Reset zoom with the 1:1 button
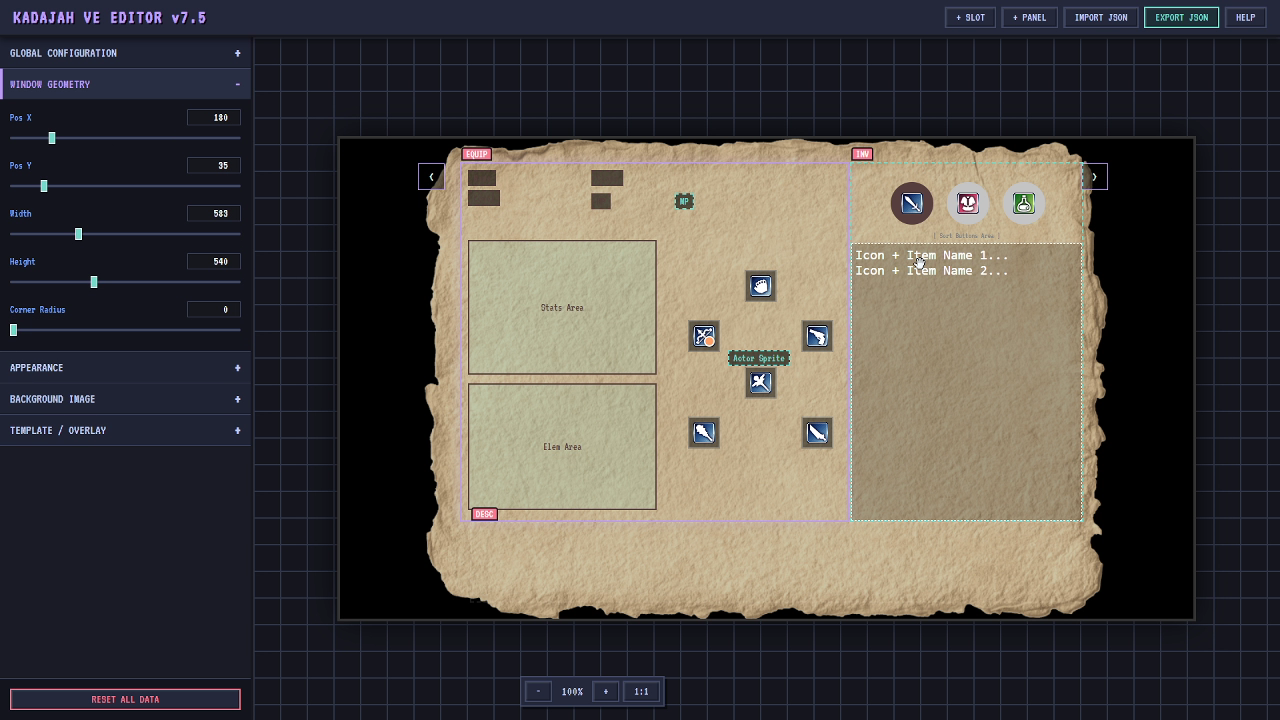This screenshot has width=1280, height=720. (x=641, y=691)
